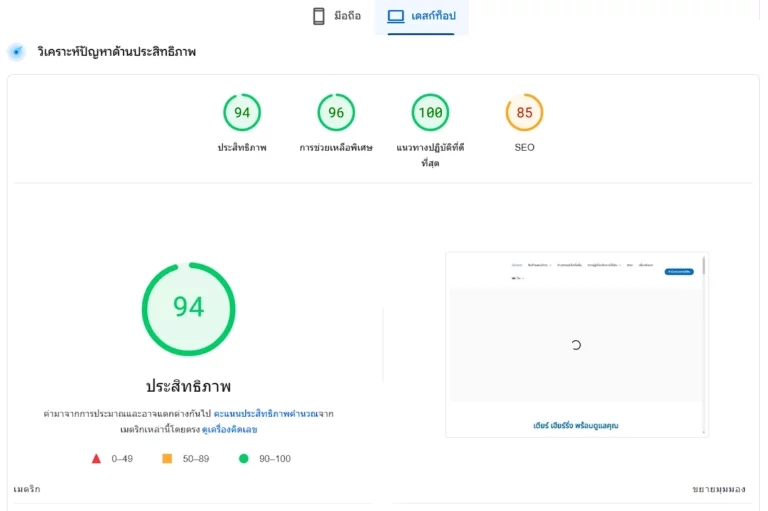Open the คะแนนประสิทธิภาพคำนวณ link
Screen dimensions: 768x511
pyautogui.click(x=265, y=414)
